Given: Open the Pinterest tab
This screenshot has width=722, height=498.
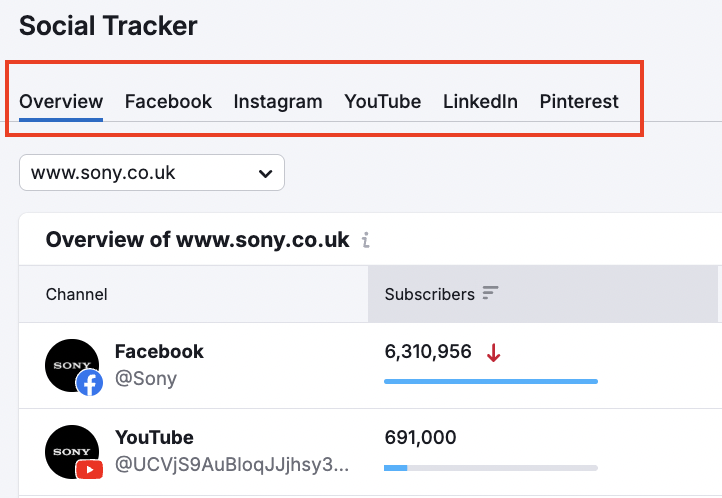Looking at the screenshot, I should pyautogui.click(x=579, y=101).
